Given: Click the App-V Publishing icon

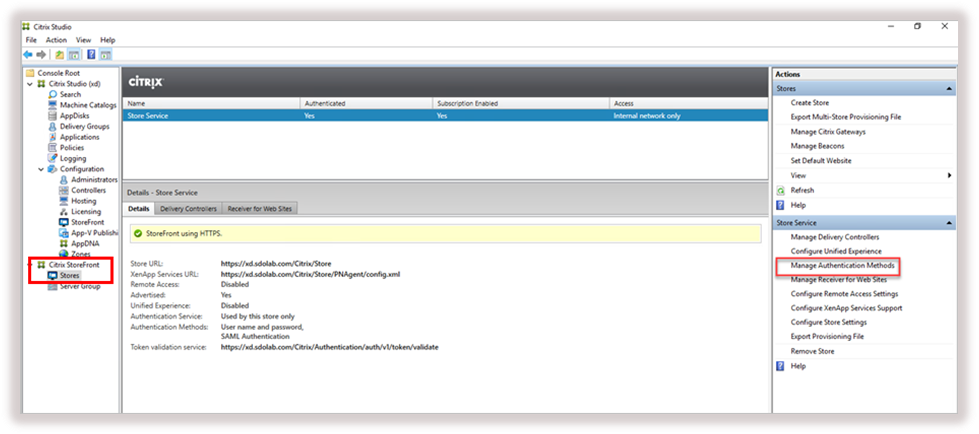Looking at the screenshot, I should click(x=64, y=233).
